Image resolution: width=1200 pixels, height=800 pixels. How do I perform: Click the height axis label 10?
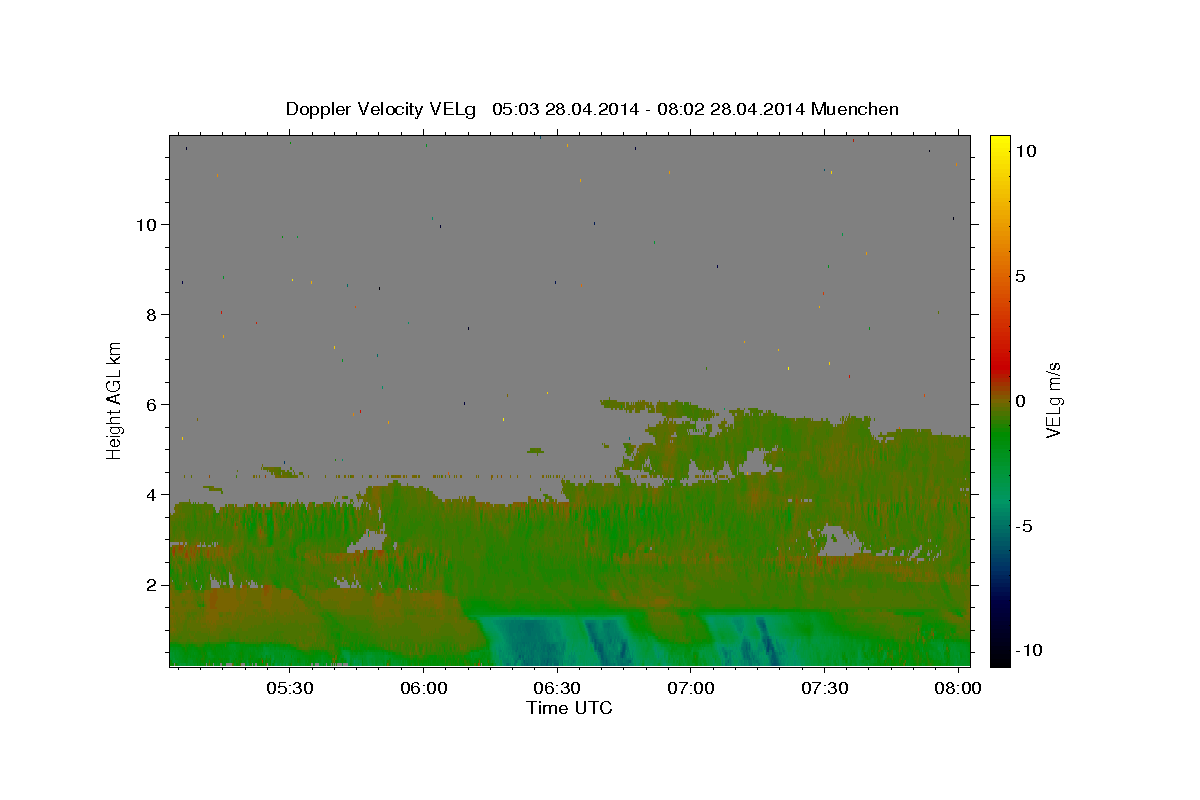(x=149, y=225)
